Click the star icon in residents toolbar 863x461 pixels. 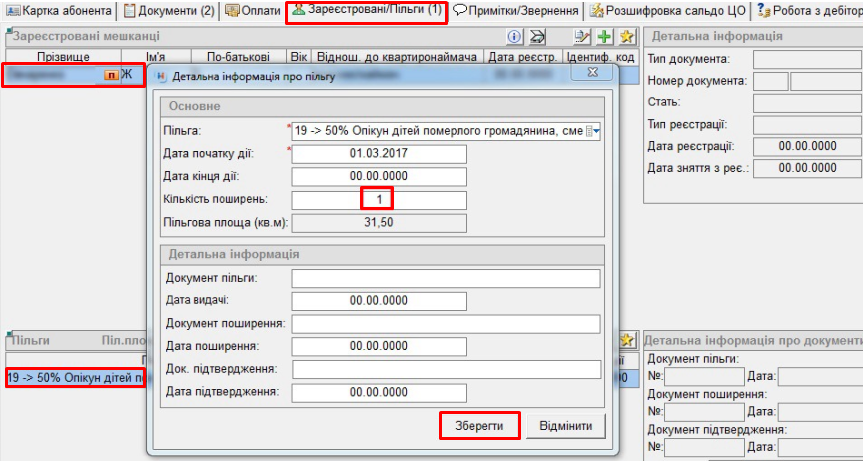(627, 37)
